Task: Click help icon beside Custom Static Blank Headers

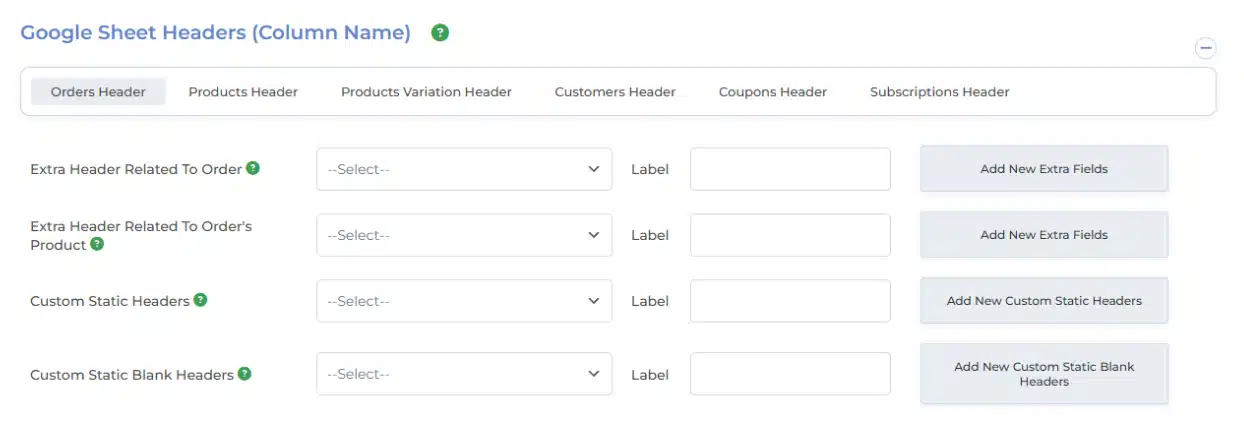Action: [x=244, y=374]
